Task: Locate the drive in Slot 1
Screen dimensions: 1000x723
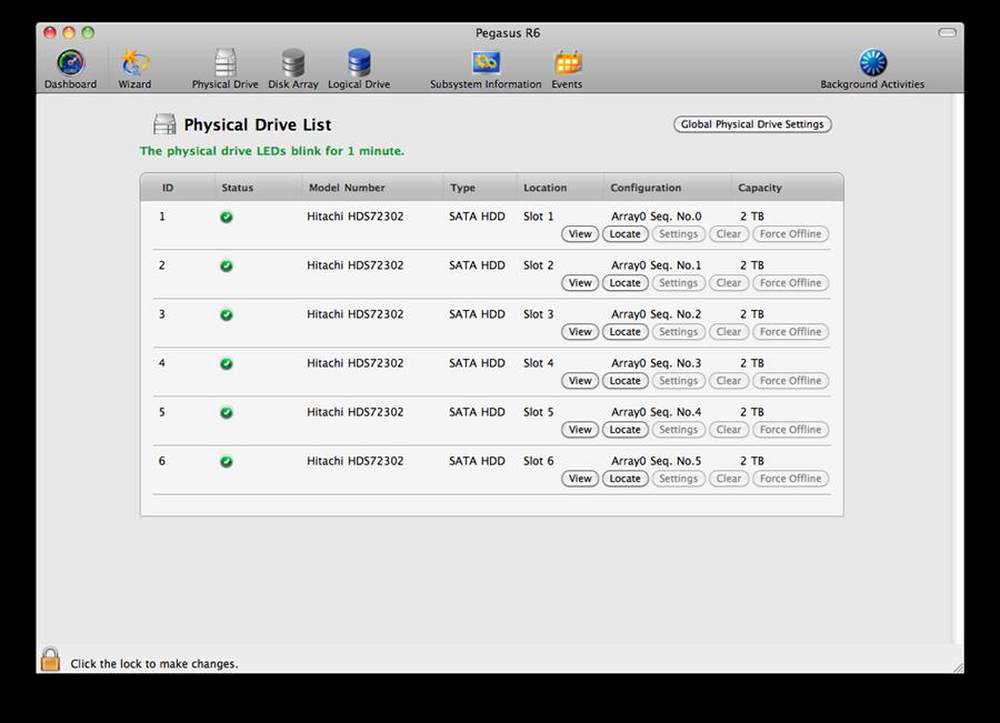Action: coord(625,234)
